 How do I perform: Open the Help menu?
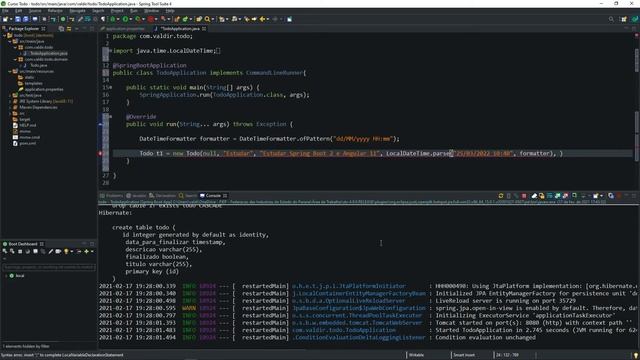(170, 11)
